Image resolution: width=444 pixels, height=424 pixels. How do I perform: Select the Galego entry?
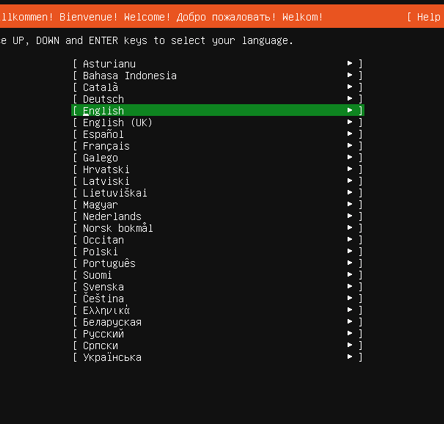click(218, 158)
